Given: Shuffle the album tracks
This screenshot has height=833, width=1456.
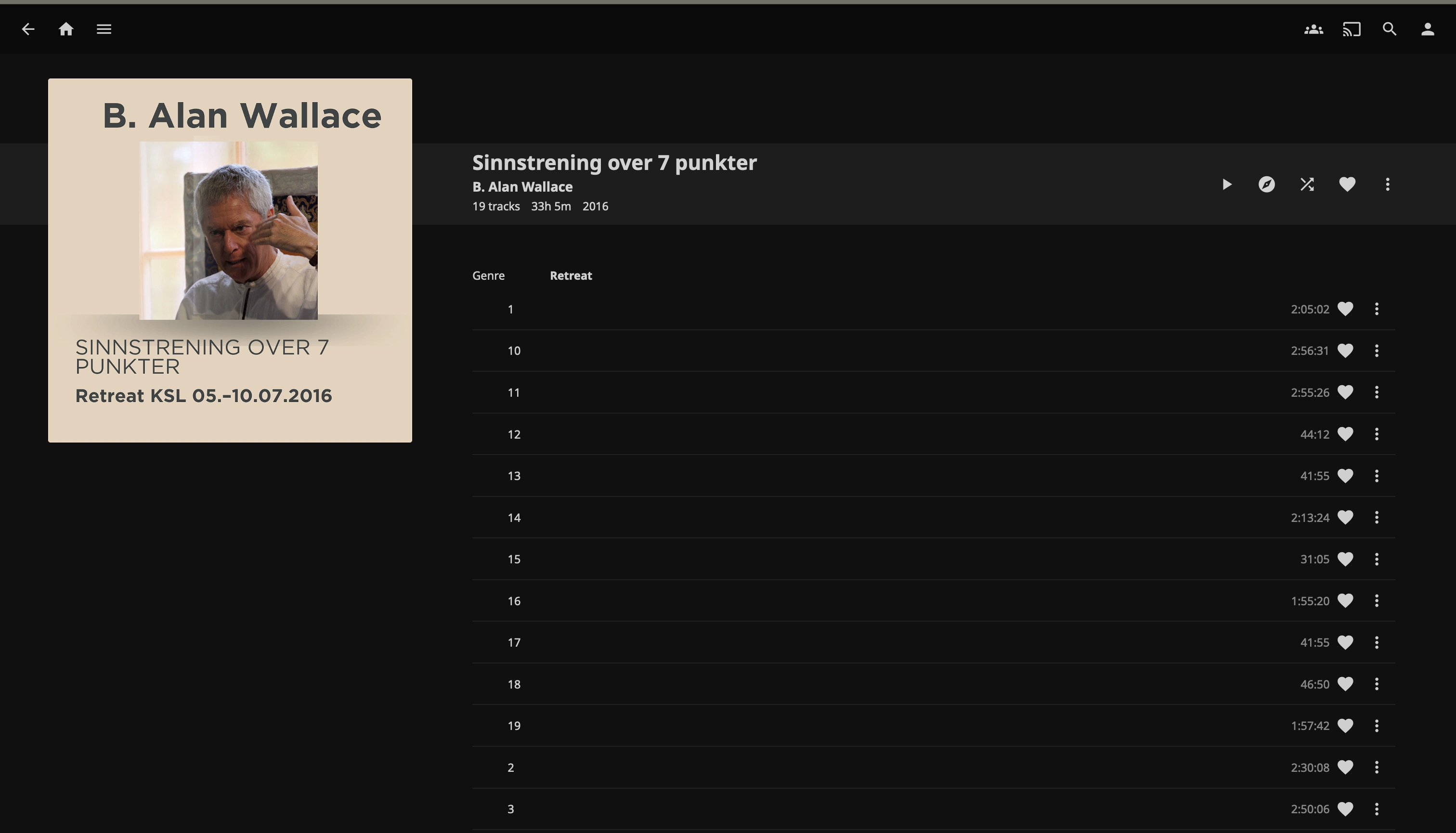Looking at the screenshot, I should coord(1307,184).
